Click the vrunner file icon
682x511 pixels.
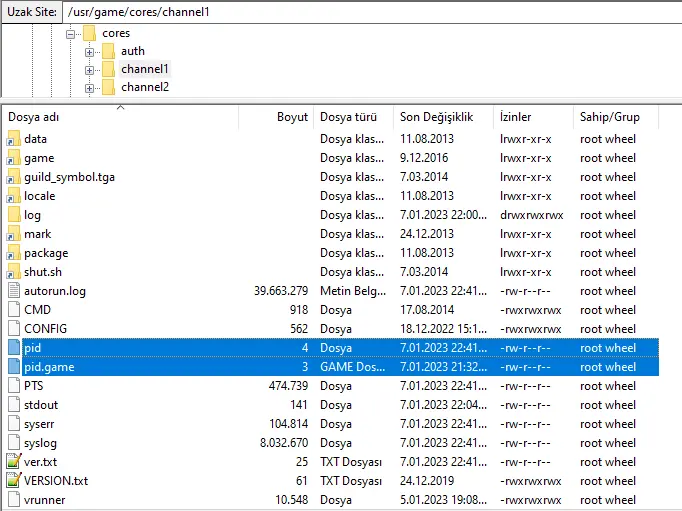(13, 500)
